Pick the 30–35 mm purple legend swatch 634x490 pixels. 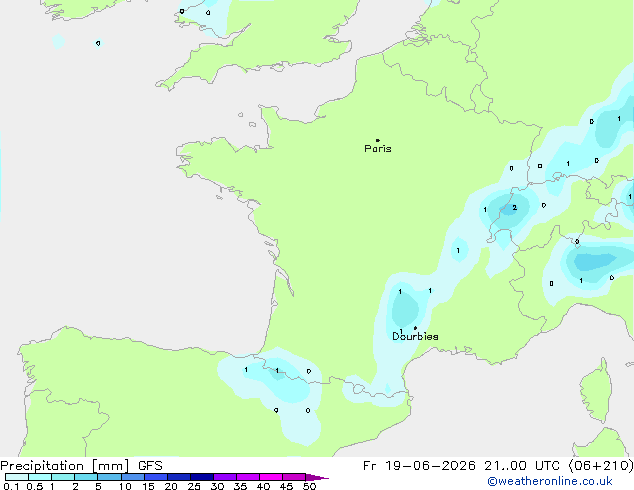tap(225, 477)
